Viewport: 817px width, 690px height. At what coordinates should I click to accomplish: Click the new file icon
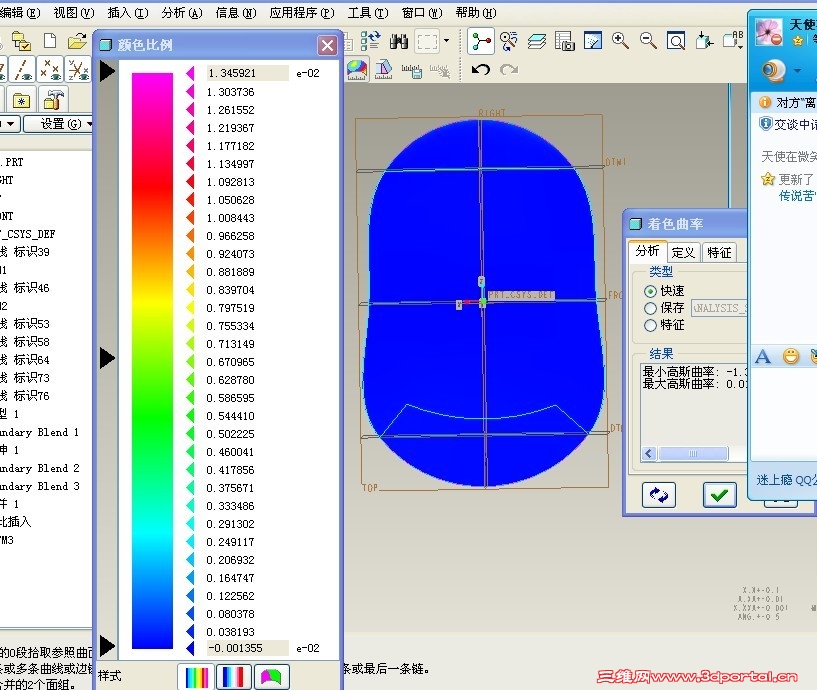[x=50, y=41]
